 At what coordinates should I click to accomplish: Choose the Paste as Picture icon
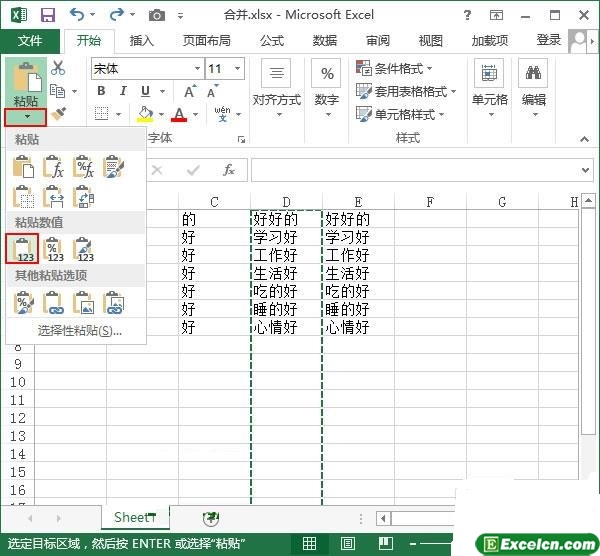click(83, 303)
